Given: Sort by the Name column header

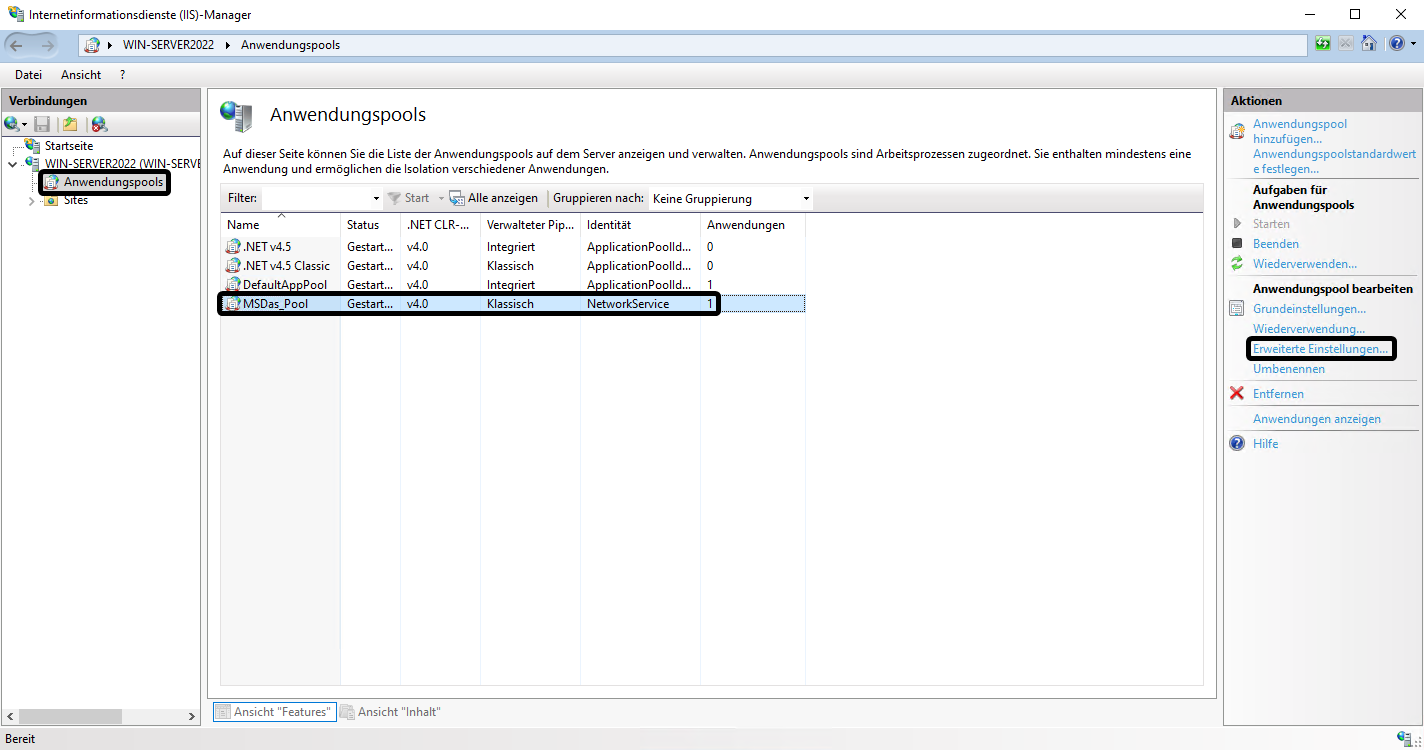Looking at the screenshot, I should point(280,225).
